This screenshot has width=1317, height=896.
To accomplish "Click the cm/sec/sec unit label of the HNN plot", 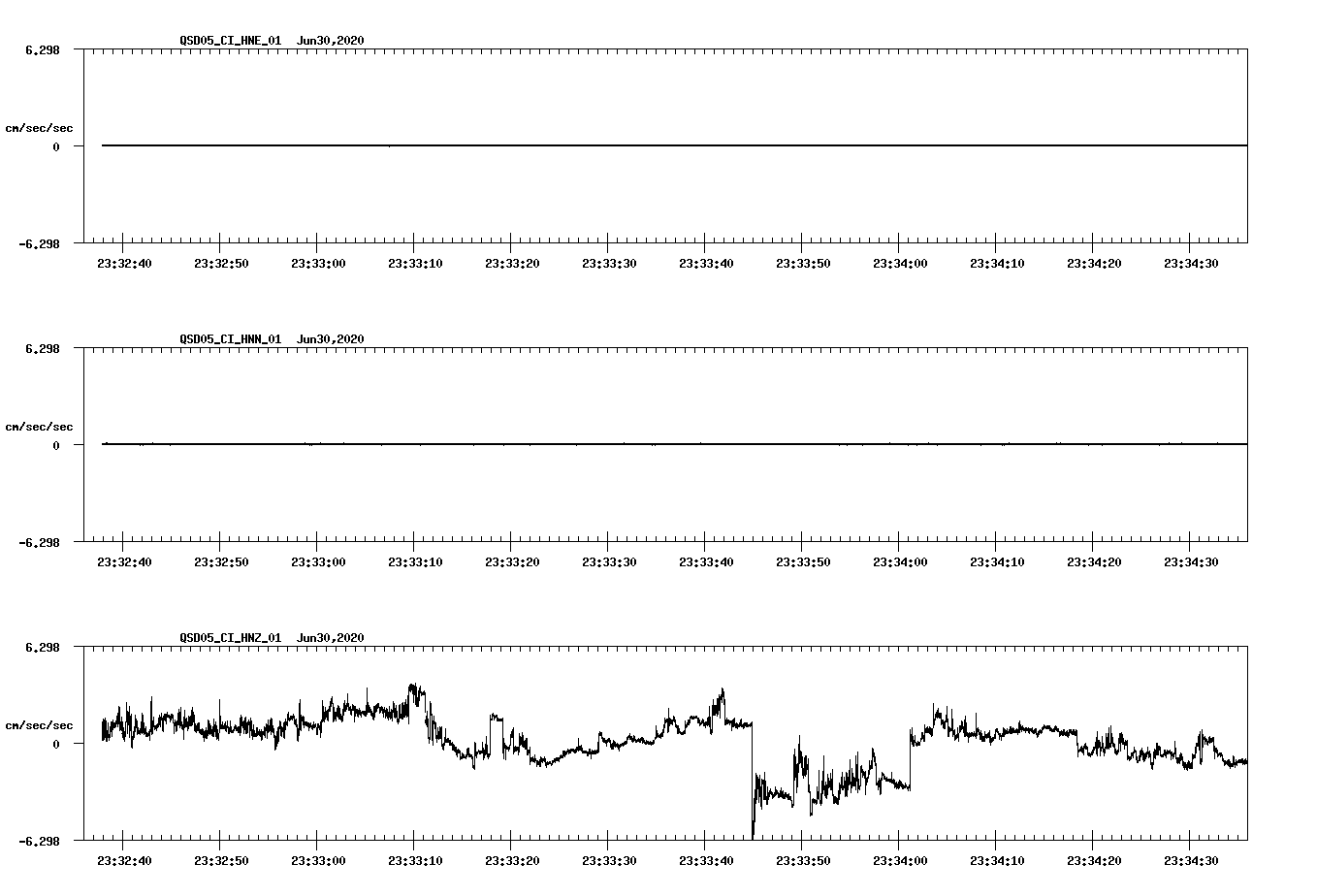I will pyautogui.click(x=39, y=427).
